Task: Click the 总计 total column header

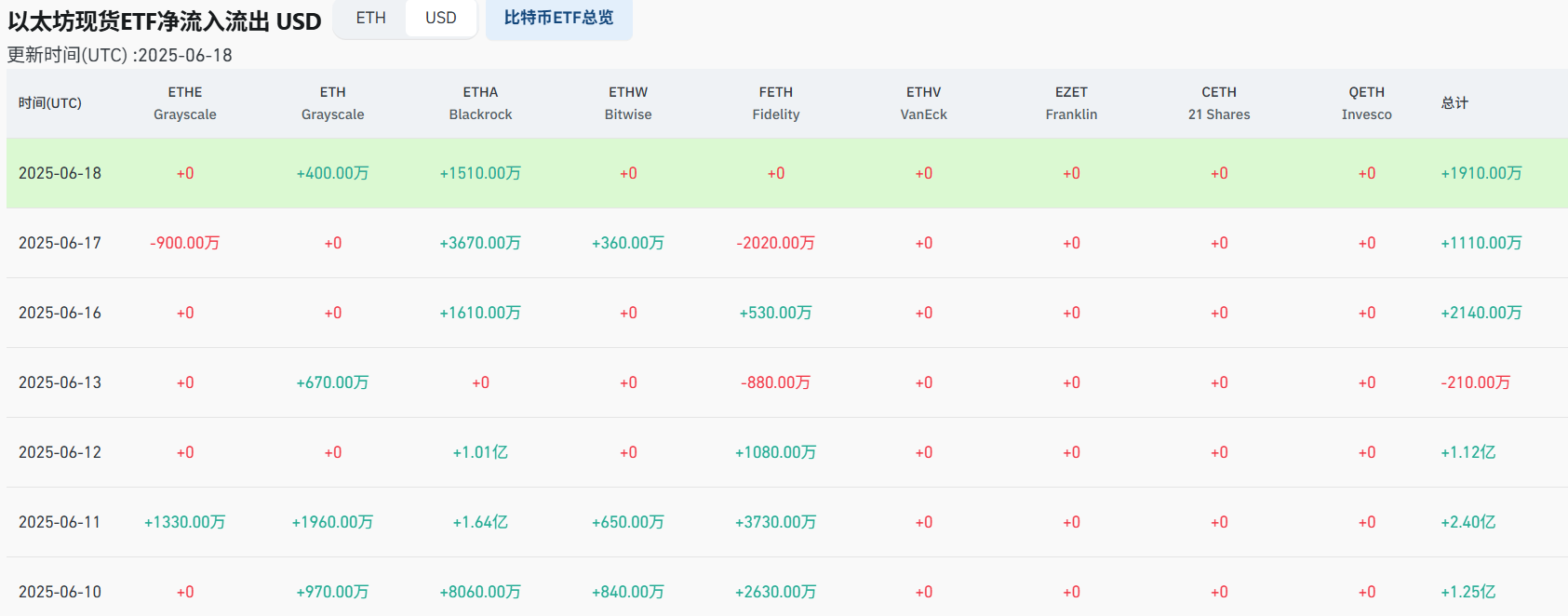Action: (1454, 103)
